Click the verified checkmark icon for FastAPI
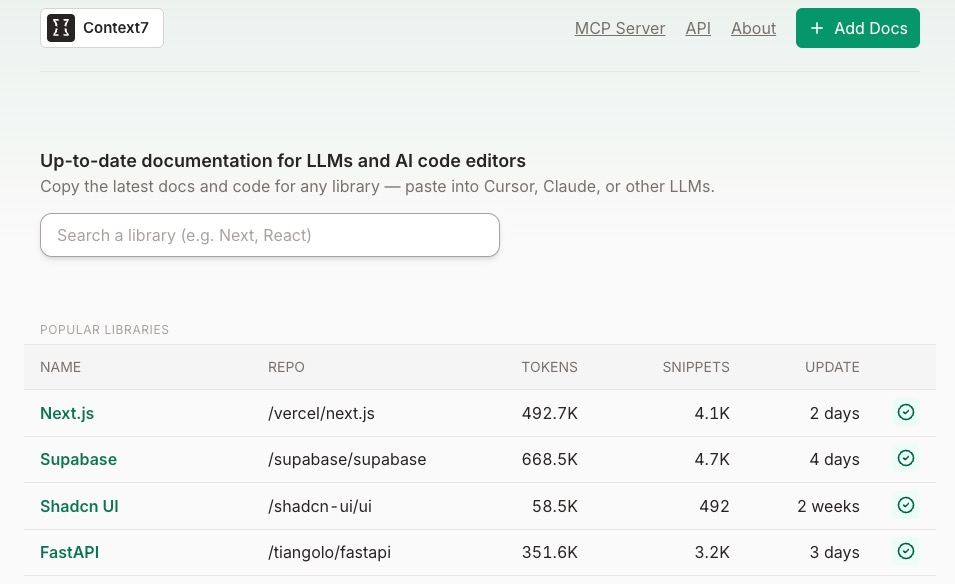955x584 pixels. 906,552
